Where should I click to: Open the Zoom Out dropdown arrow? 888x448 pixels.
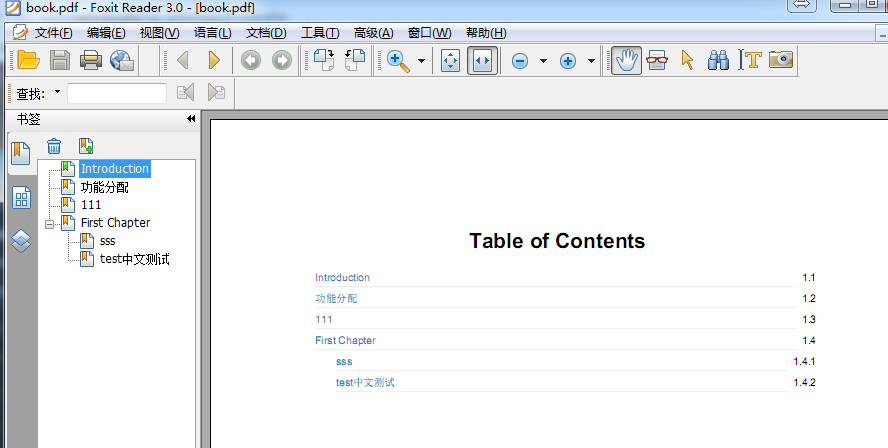tap(543, 61)
